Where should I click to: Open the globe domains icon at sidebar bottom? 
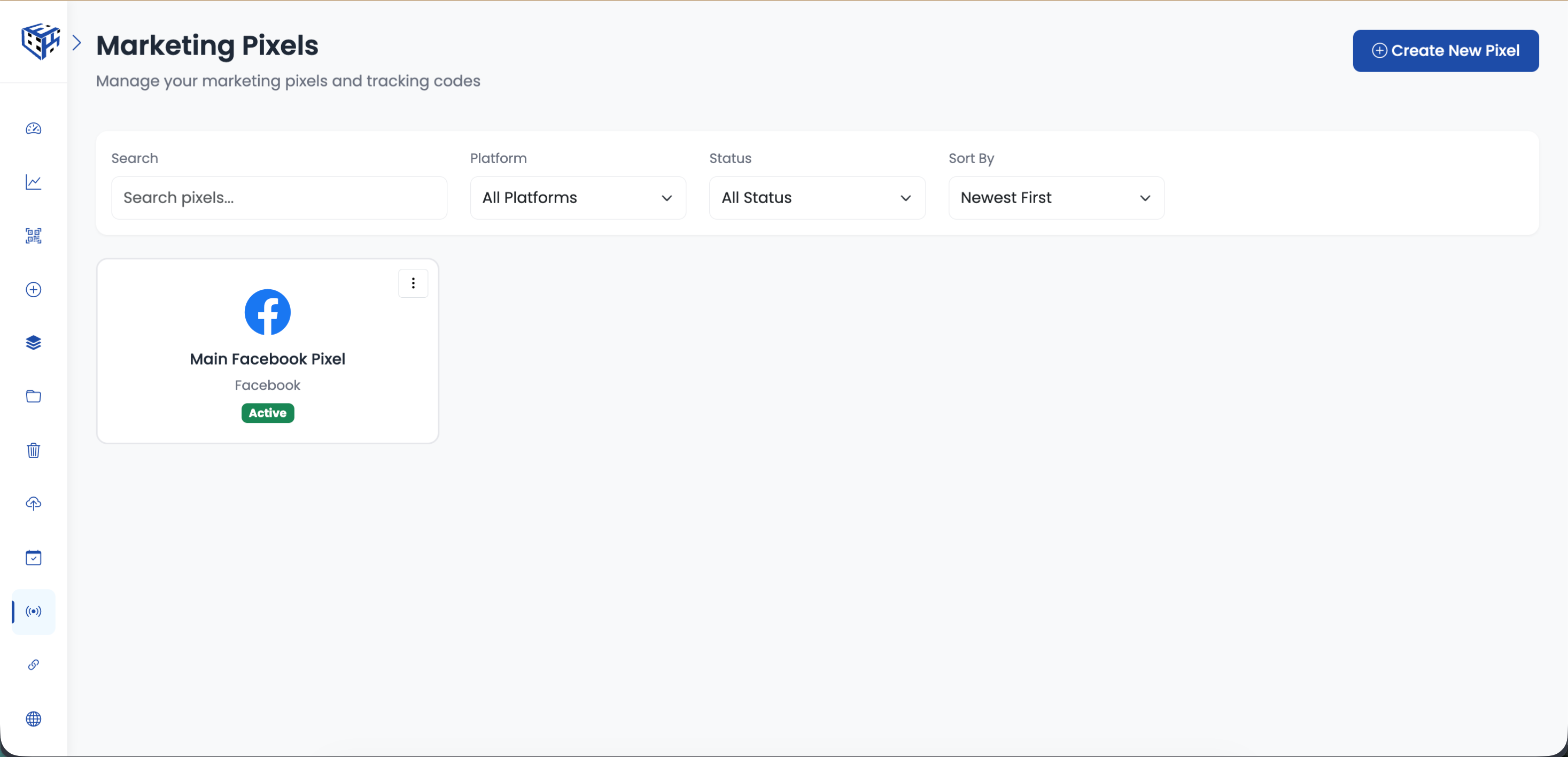34,719
